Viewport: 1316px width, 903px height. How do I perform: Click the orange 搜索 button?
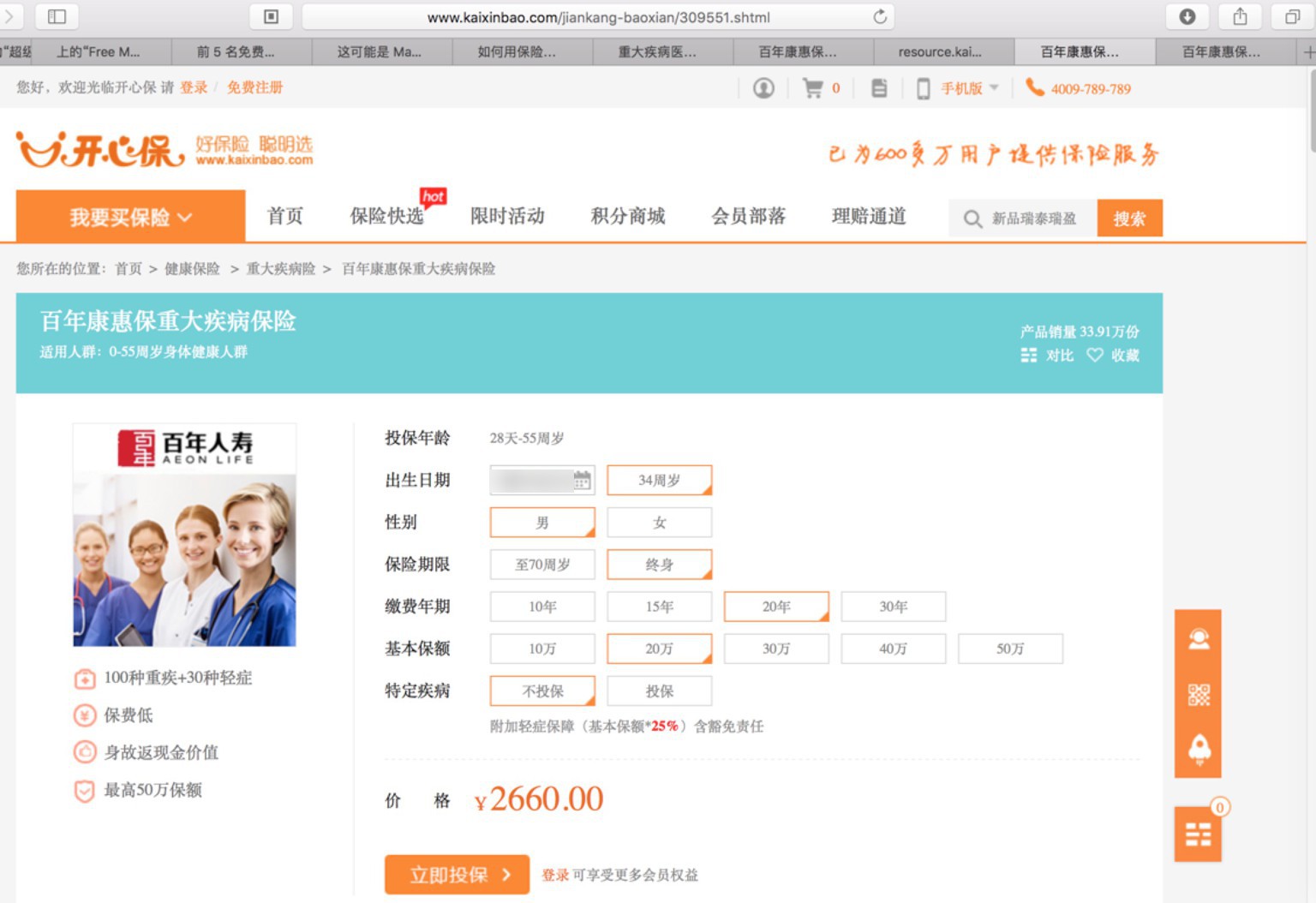1130,218
